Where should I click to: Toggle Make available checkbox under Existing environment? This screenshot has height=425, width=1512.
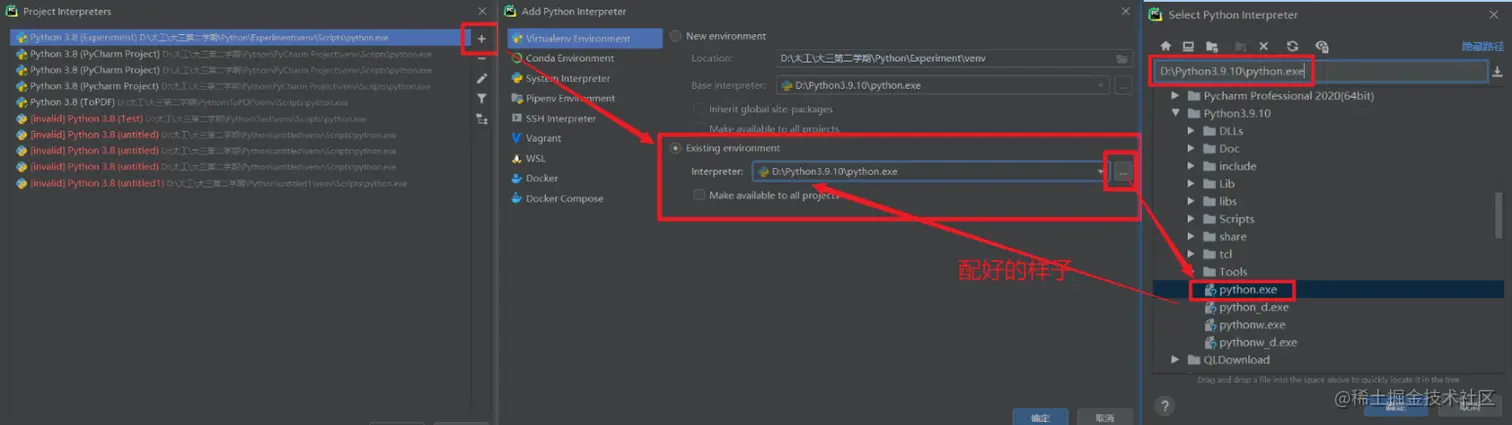click(700, 195)
